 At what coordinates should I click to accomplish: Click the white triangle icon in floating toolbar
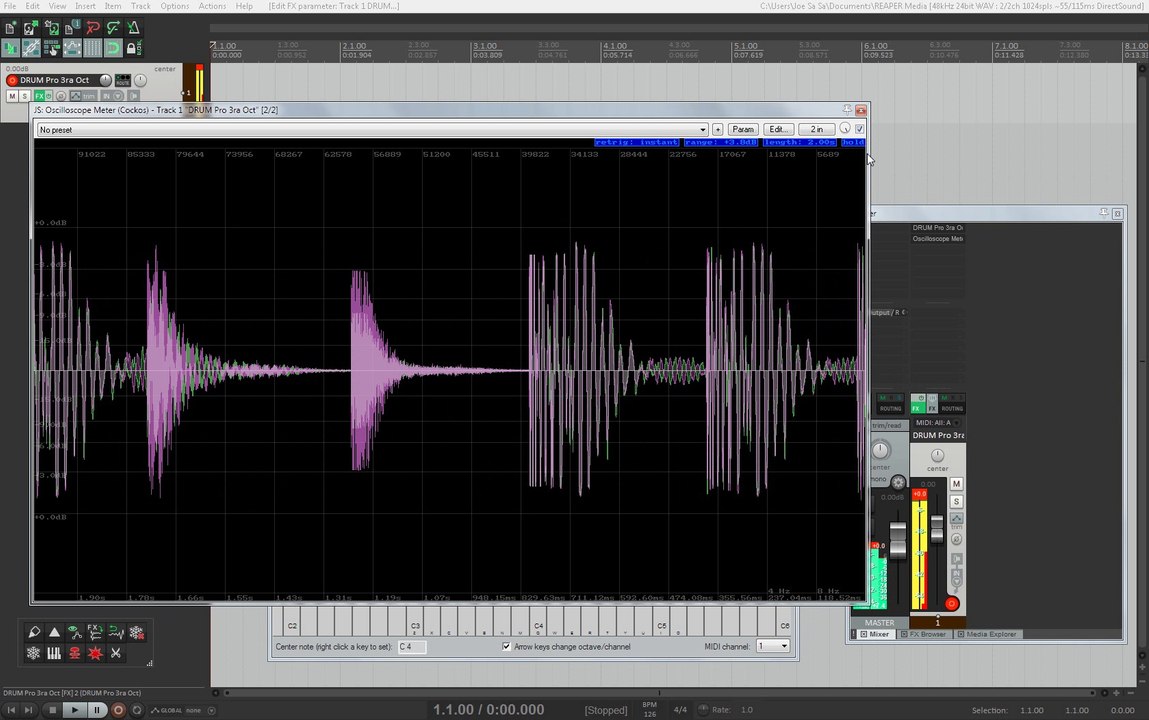(54, 632)
